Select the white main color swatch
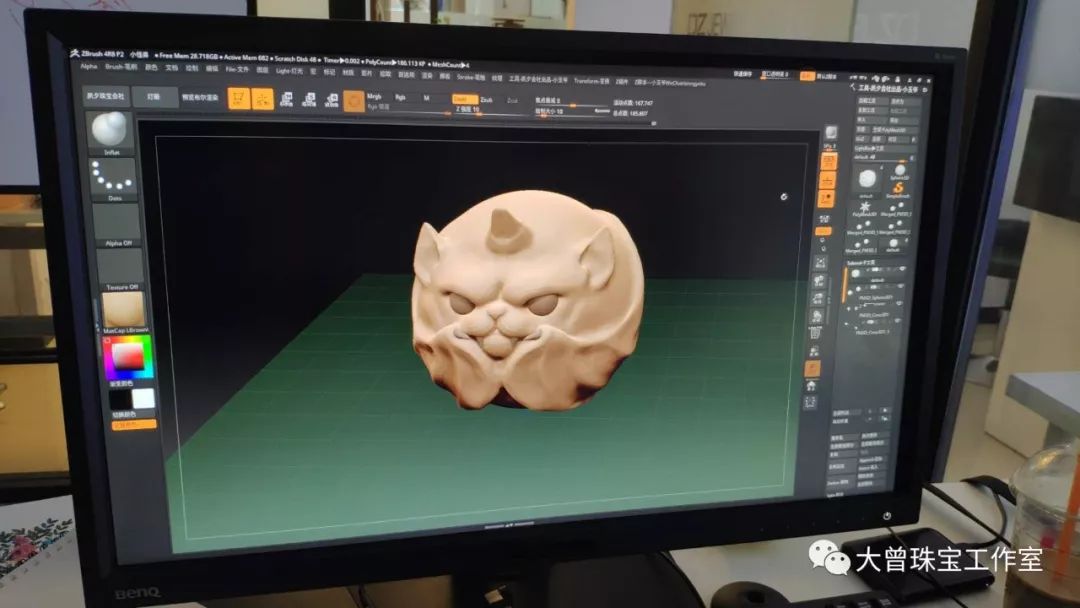Screen dimensions: 1080x608 pyautogui.click(x=143, y=398)
